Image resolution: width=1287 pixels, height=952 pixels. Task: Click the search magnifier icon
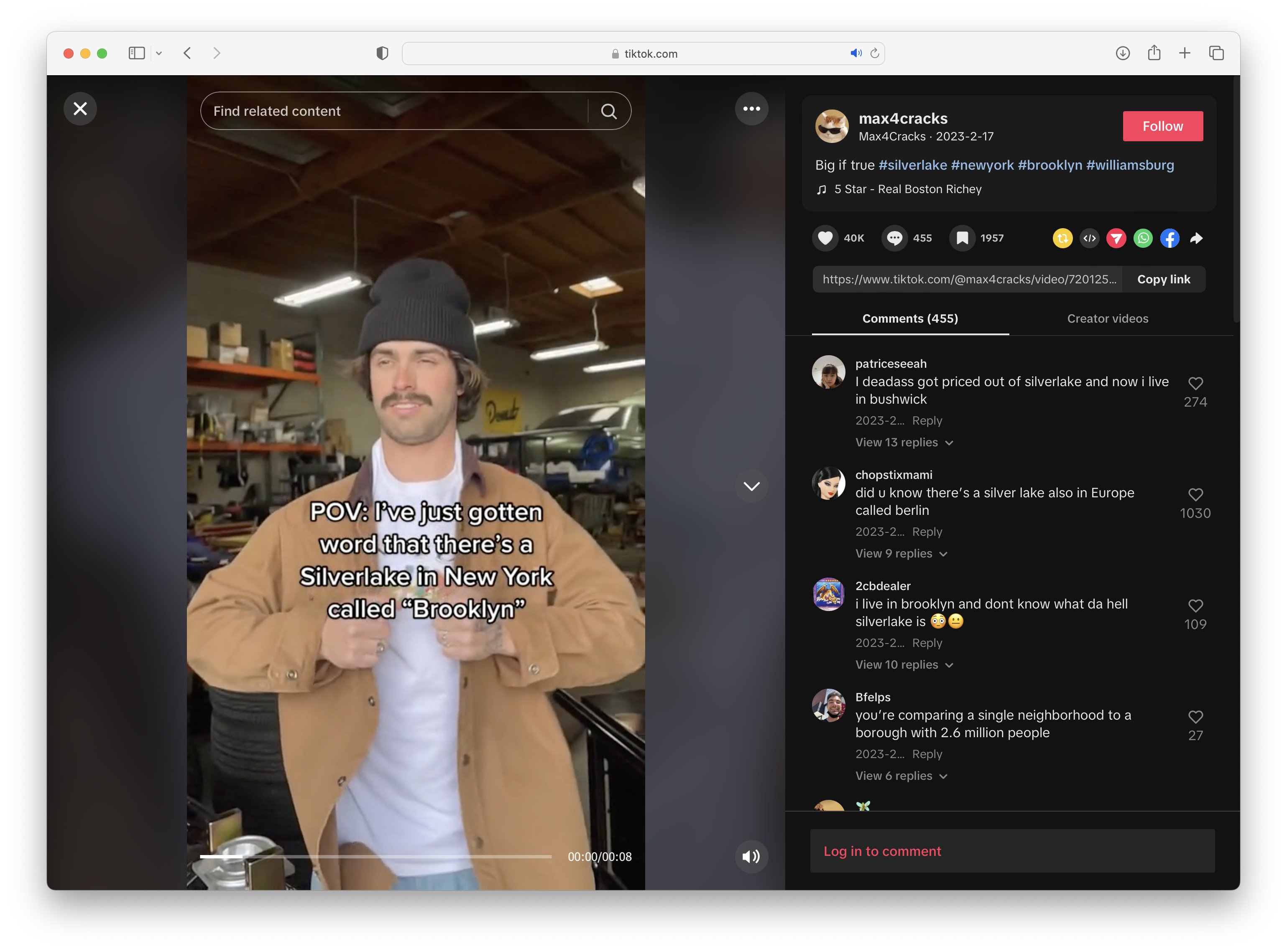[608, 111]
